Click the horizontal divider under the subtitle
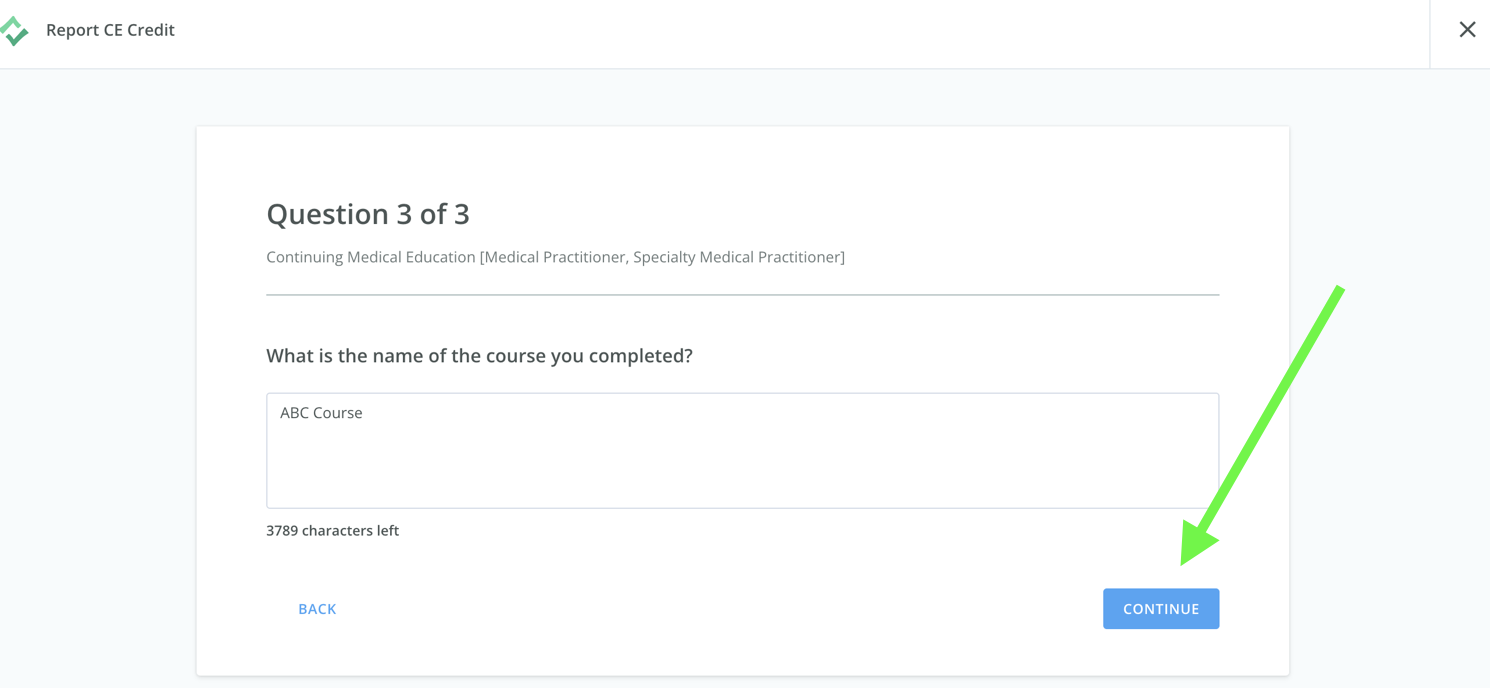Image resolution: width=1496 pixels, height=688 pixels. (x=742, y=295)
